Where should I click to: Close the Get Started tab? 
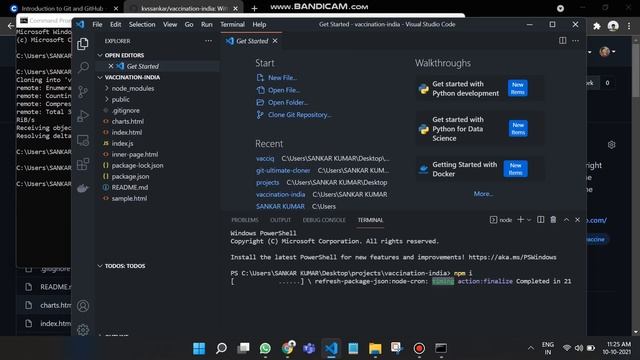(275, 41)
